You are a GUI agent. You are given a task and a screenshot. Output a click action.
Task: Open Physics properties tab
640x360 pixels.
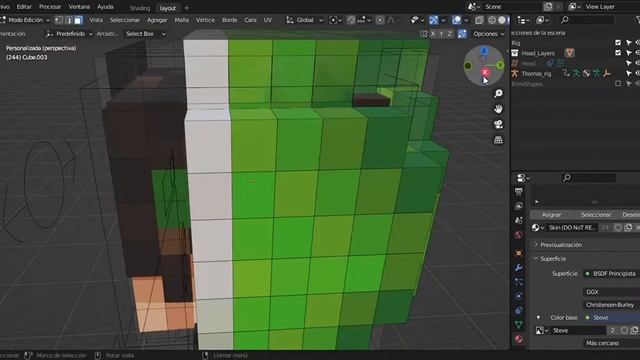519,296
